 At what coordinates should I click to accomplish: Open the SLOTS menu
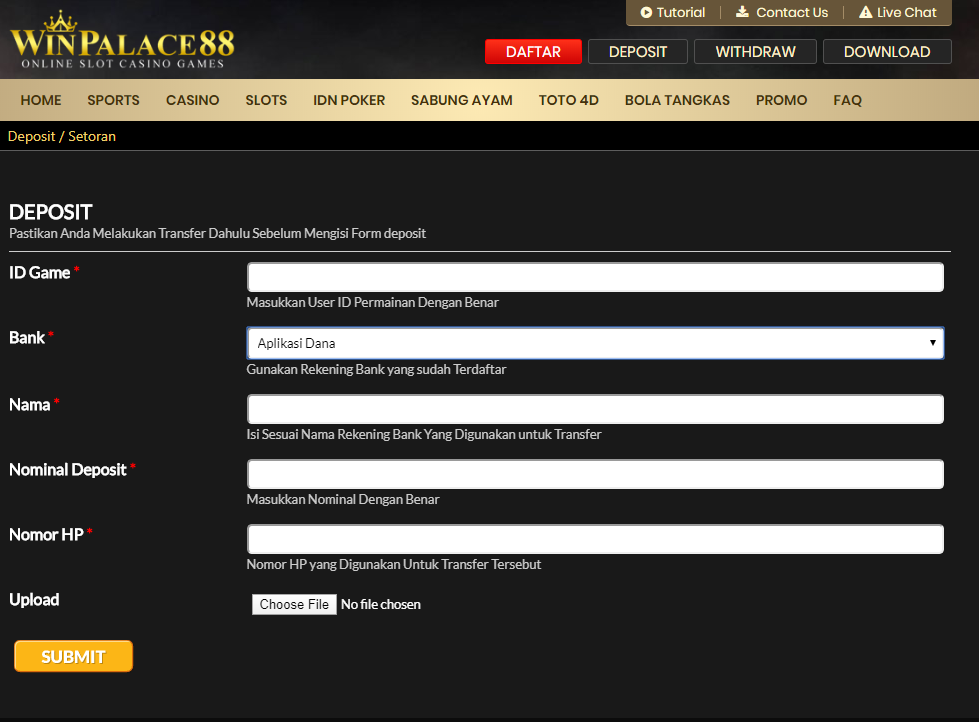click(266, 100)
